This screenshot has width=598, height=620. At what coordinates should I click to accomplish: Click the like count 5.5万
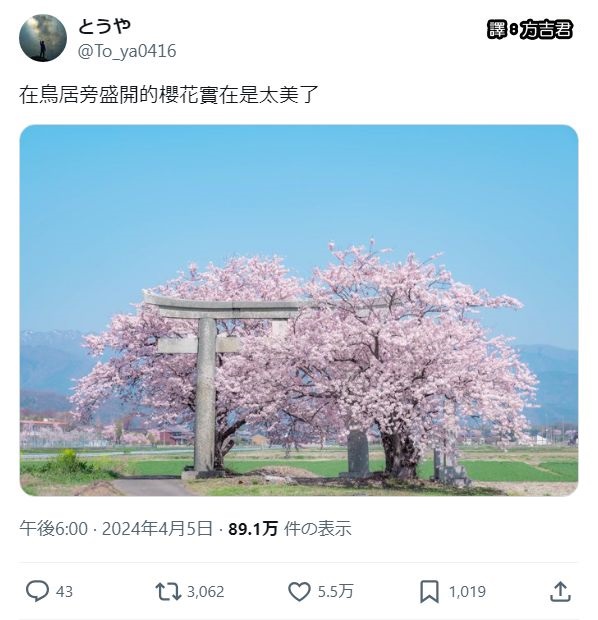[335, 592]
